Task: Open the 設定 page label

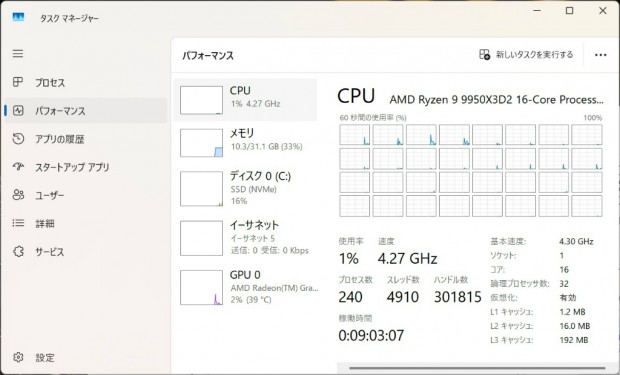Action: tap(45, 358)
